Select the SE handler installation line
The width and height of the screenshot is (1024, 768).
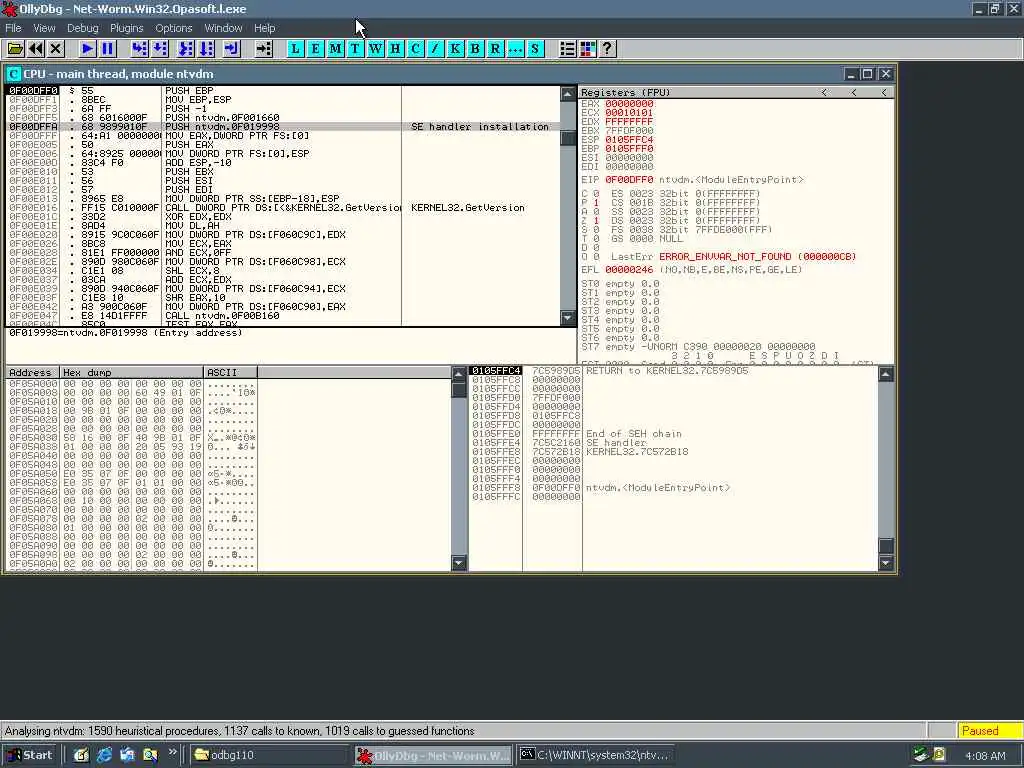(283, 127)
